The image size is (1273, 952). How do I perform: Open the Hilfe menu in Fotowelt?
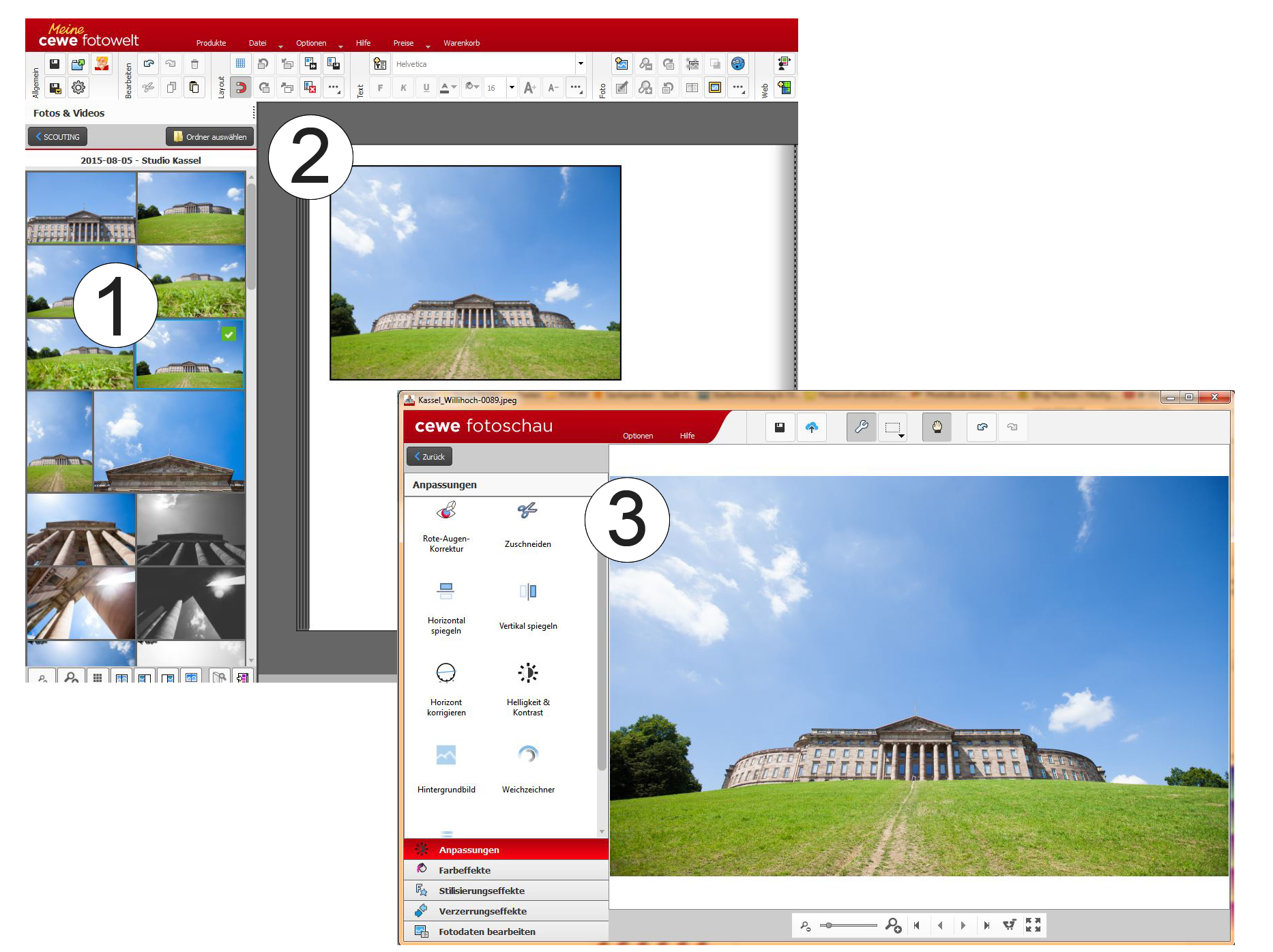[x=363, y=43]
